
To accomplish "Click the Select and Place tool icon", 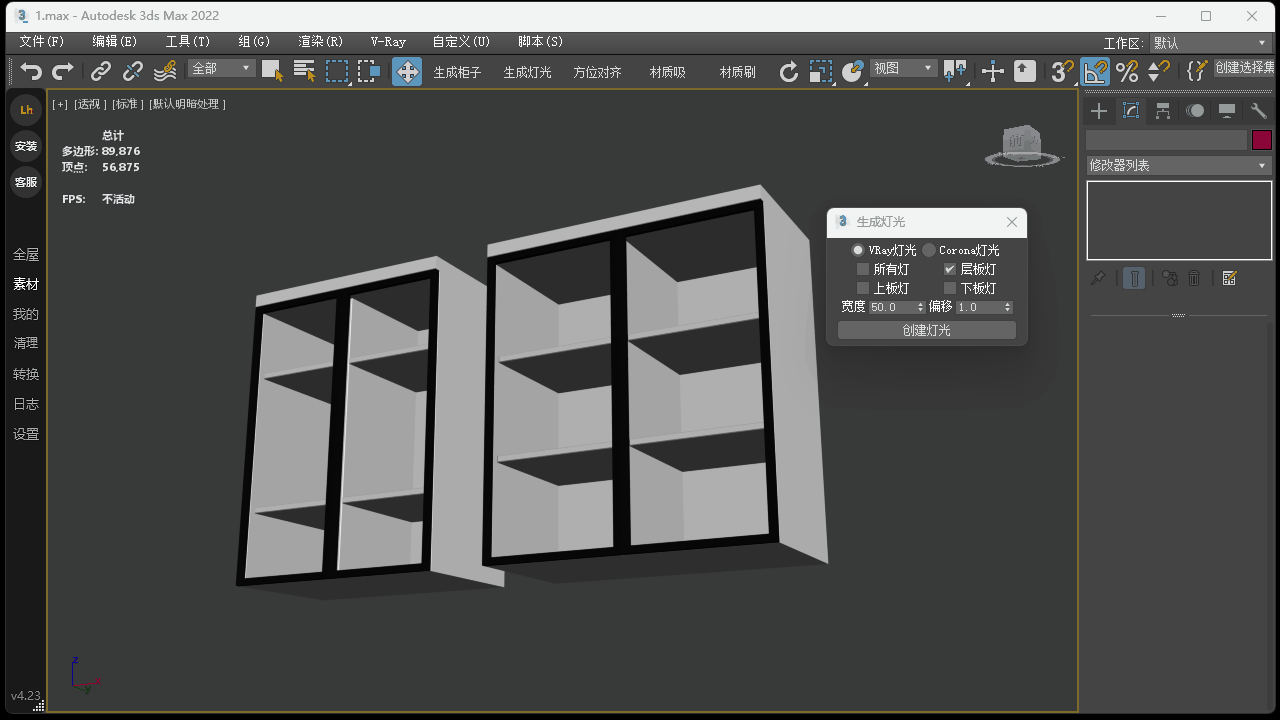I will 853,71.
